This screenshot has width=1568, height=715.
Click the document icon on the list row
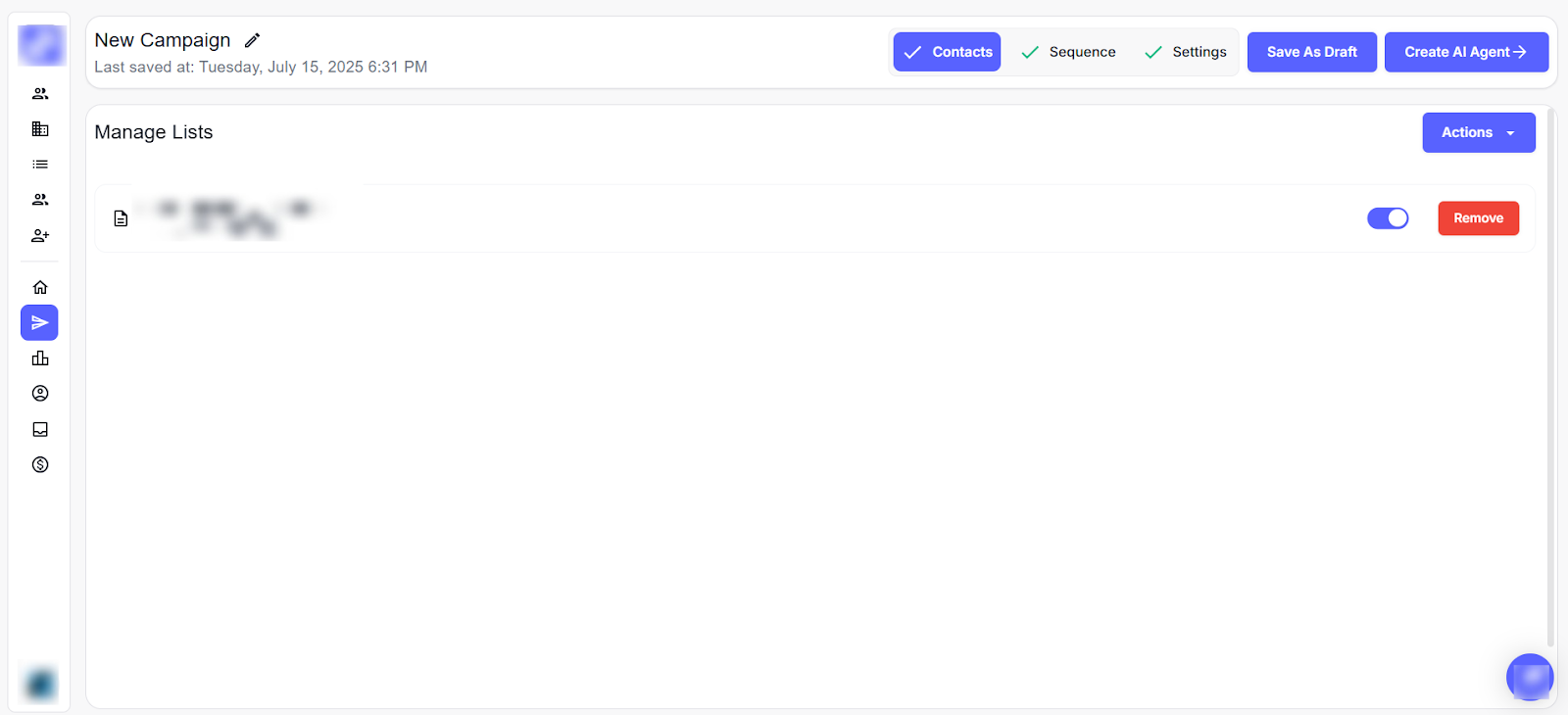click(121, 218)
